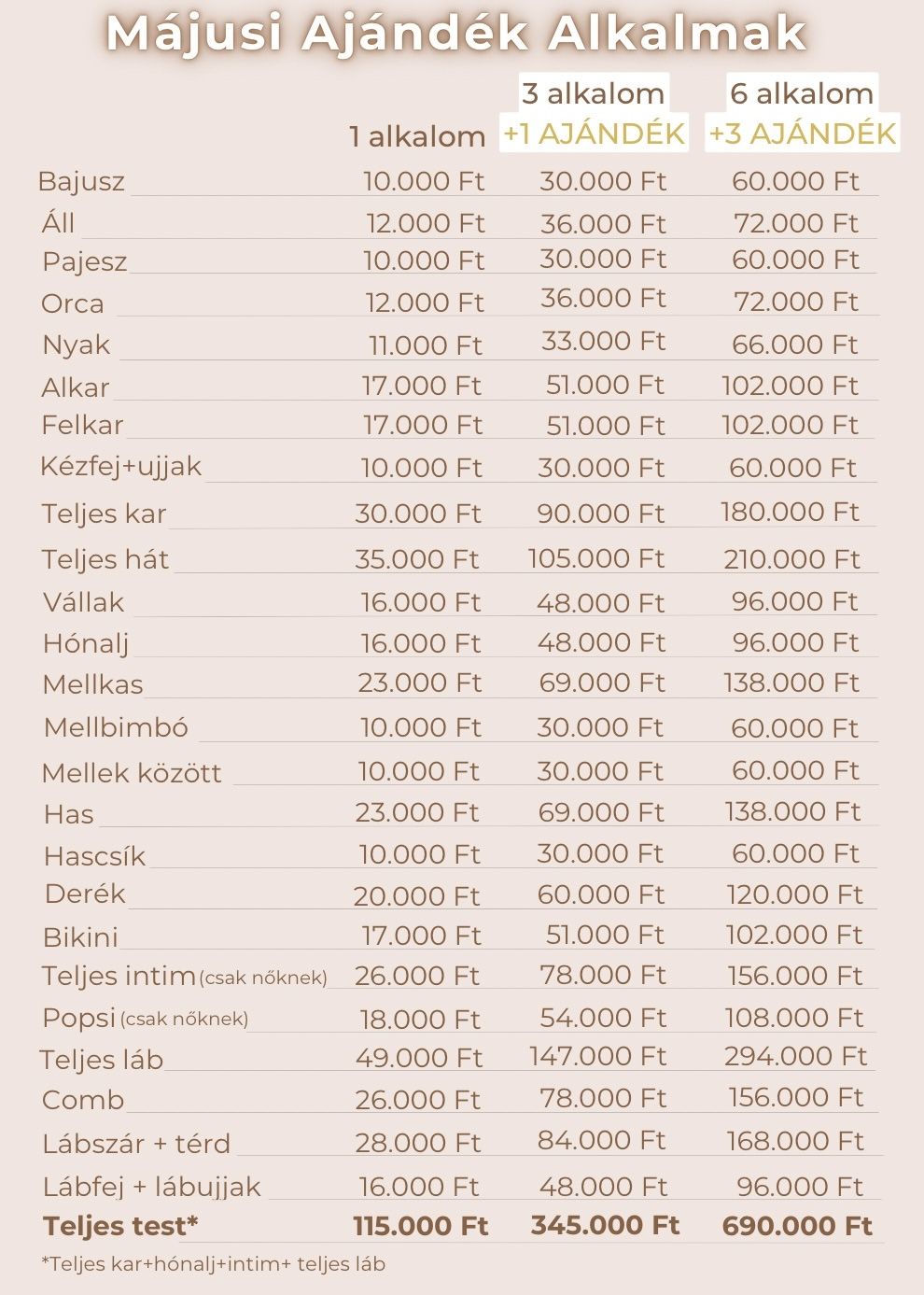This screenshot has height=1295, width=924.
Task: Click the Áll 12.000 Ft price
Action: [x=426, y=223]
